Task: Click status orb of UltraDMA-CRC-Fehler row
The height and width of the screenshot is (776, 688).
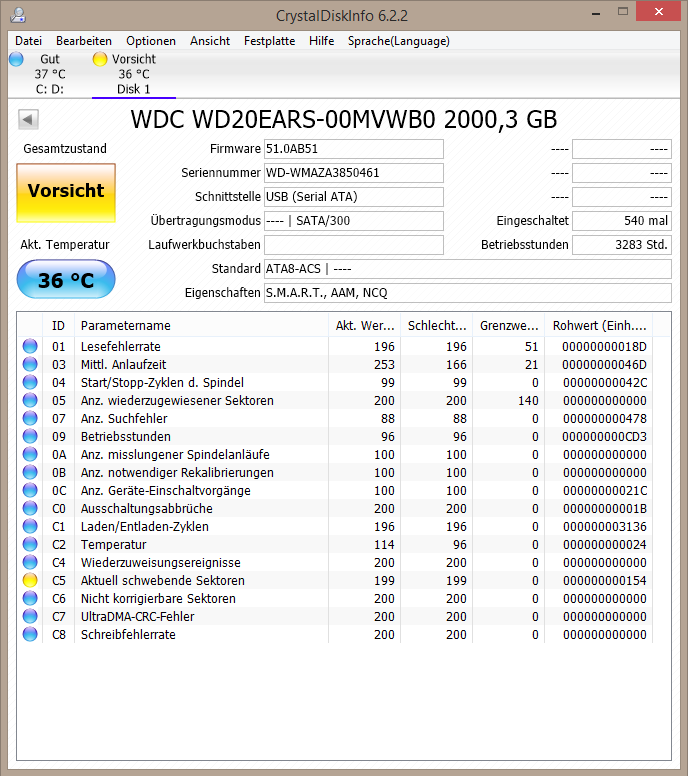Action: pos(30,616)
